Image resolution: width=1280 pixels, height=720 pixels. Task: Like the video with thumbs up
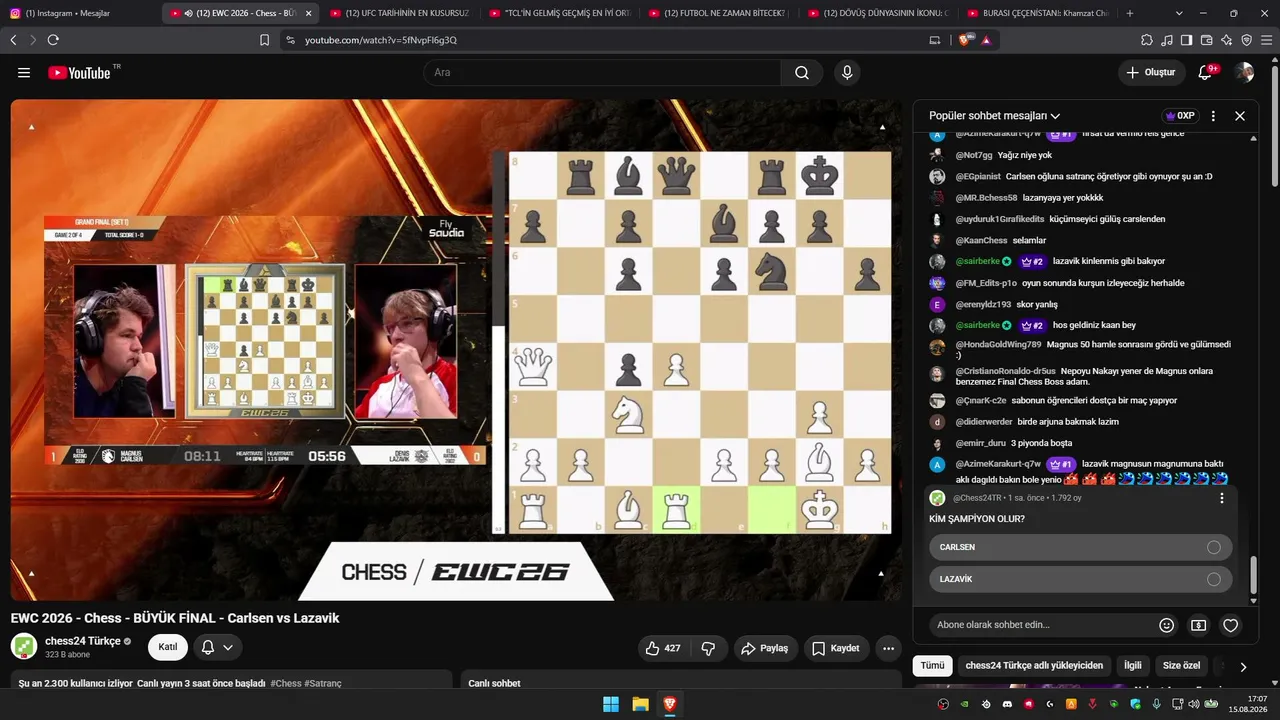[663, 648]
